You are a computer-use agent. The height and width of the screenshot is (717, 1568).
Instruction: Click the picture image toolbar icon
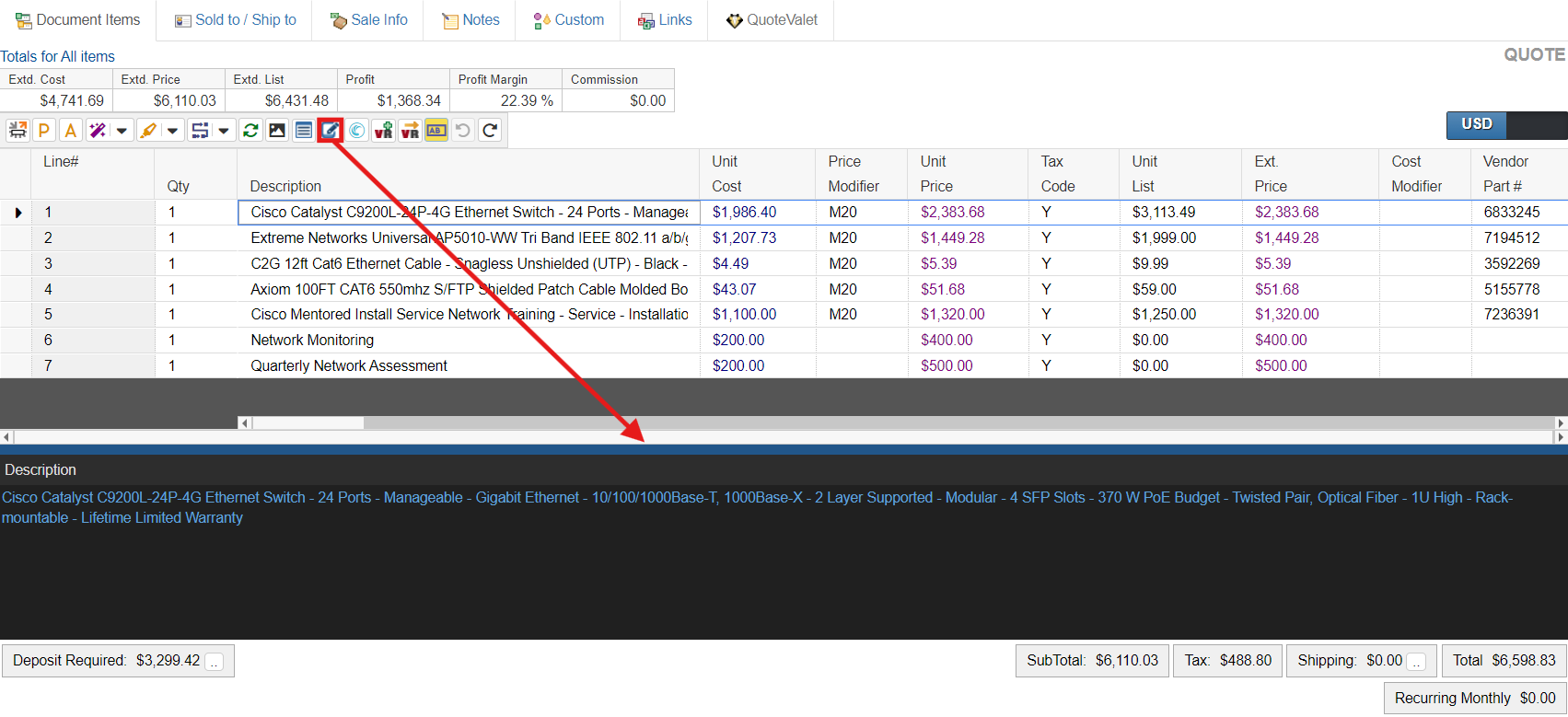277,131
